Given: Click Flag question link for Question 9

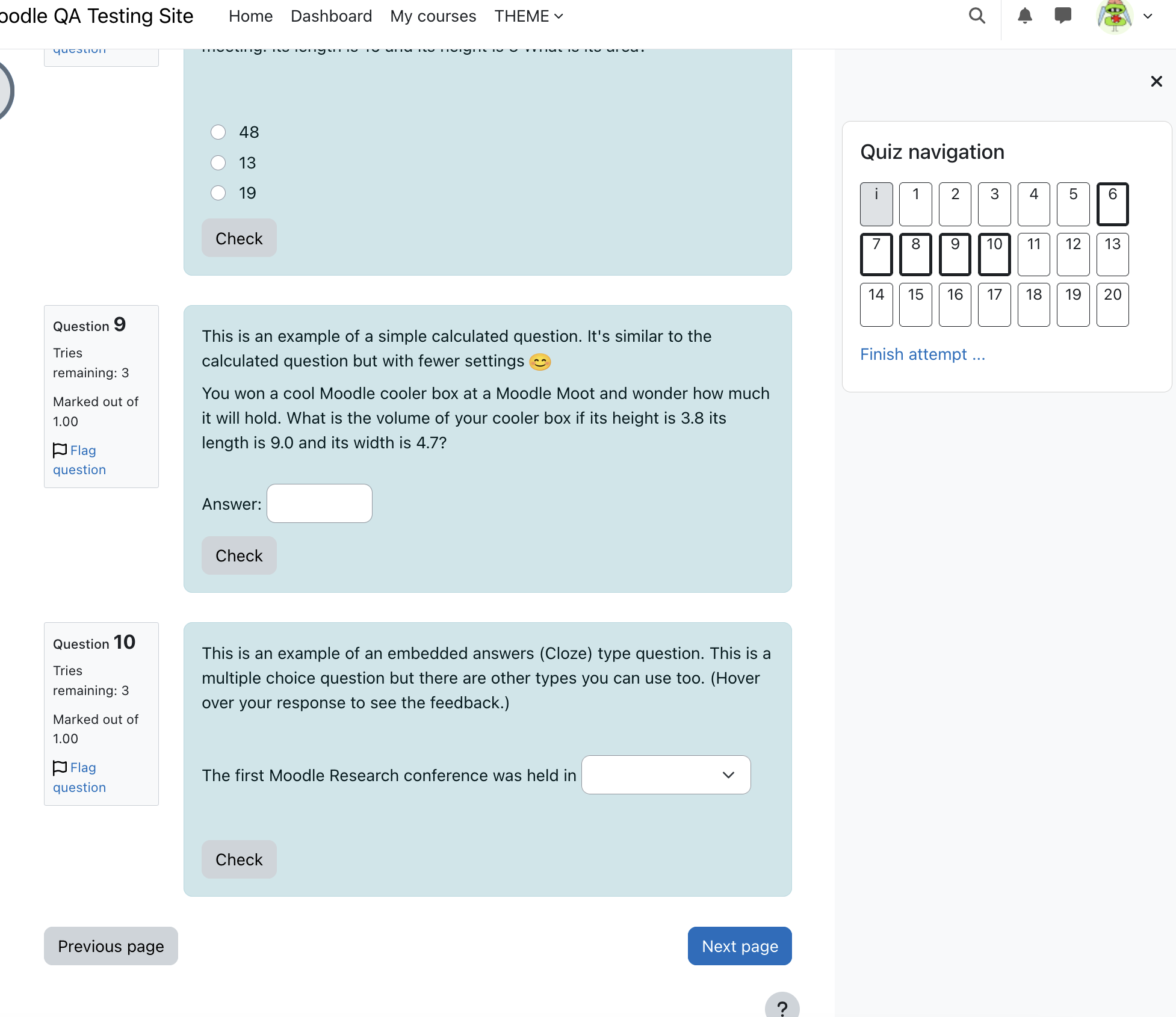Looking at the screenshot, I should (79, 460).
